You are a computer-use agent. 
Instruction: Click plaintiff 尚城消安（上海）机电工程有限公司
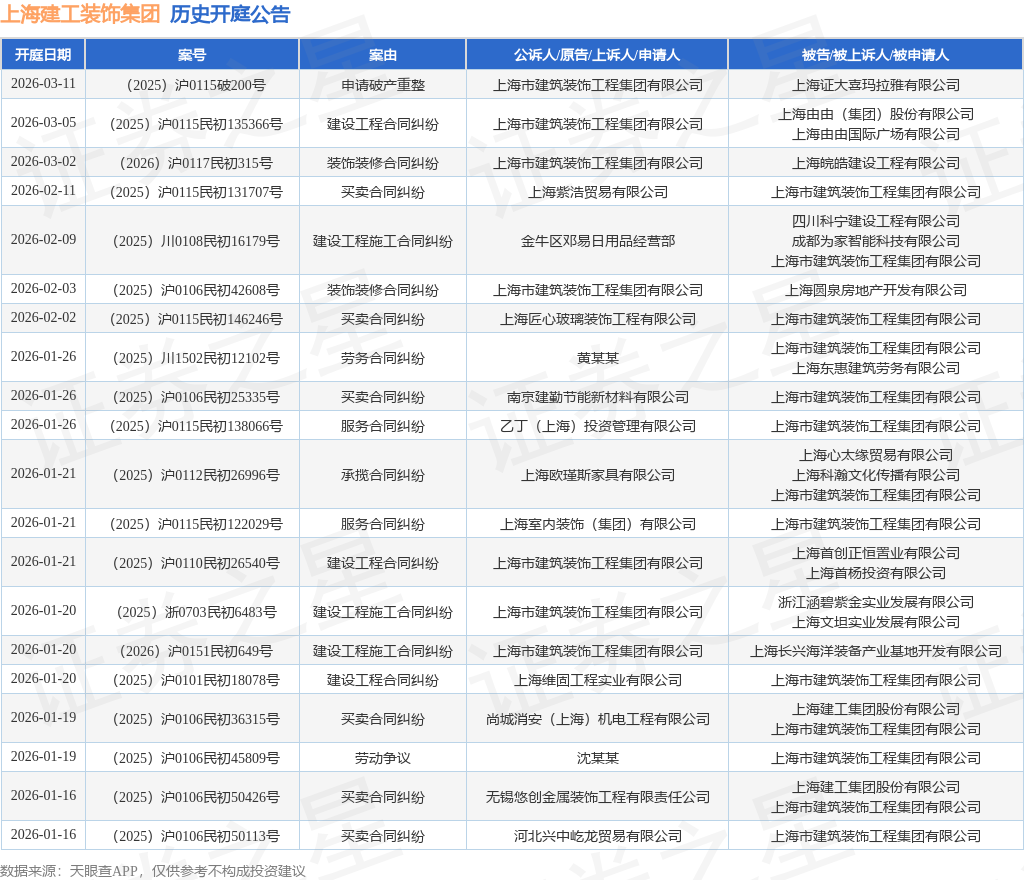click(598, 719)
